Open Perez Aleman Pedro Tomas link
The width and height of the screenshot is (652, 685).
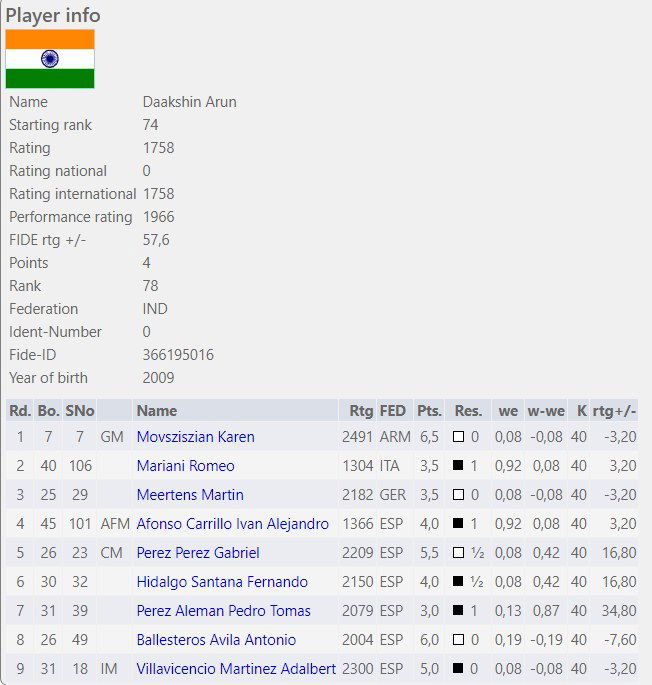223,611
